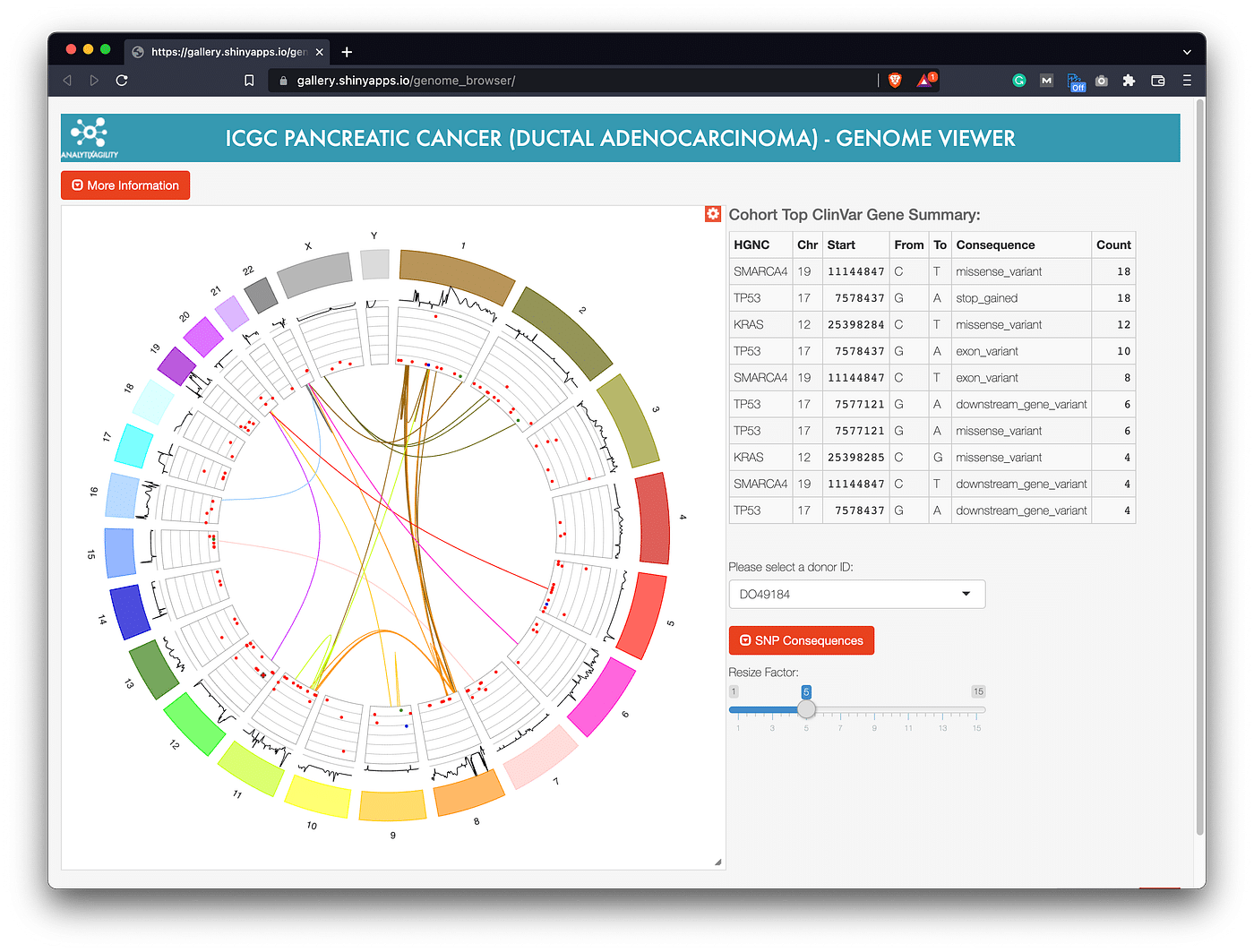Open the Grammarly extension icon

[x=1019, y=81]
